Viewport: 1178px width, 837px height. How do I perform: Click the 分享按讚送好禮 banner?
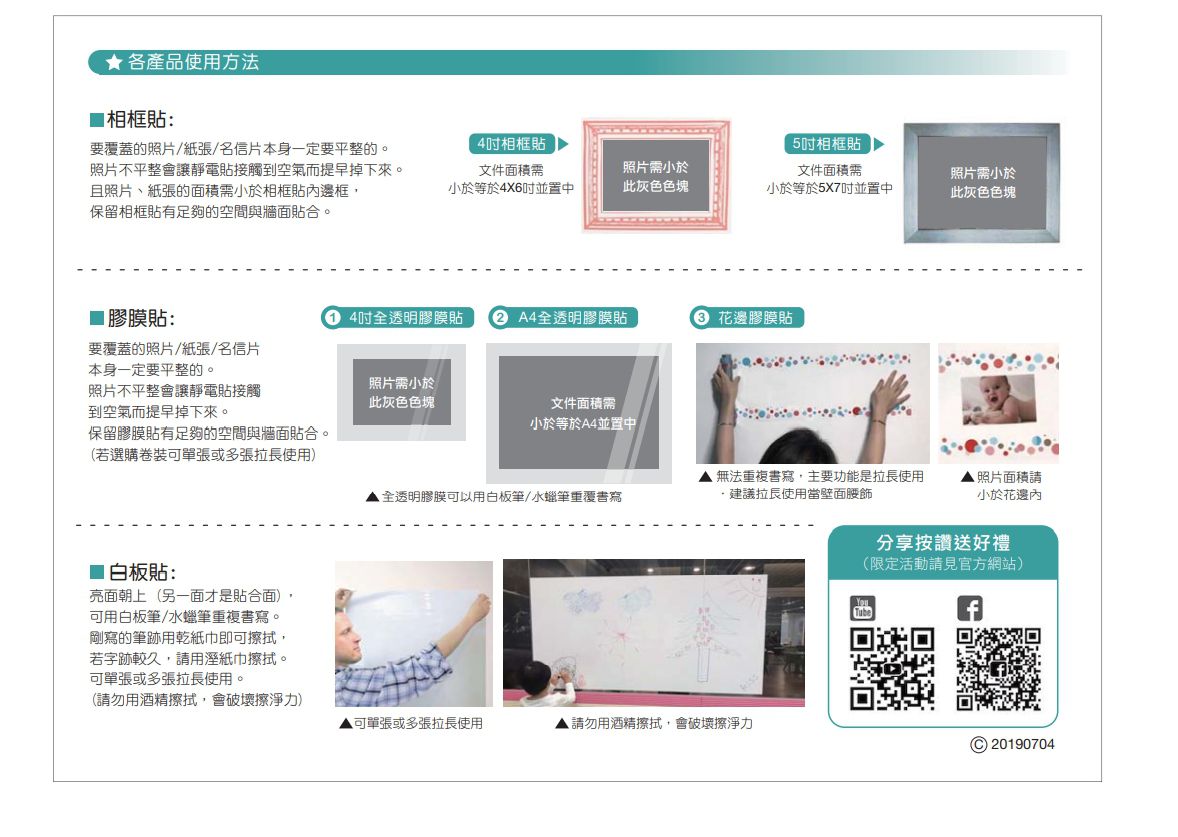(x=942, y=550)
